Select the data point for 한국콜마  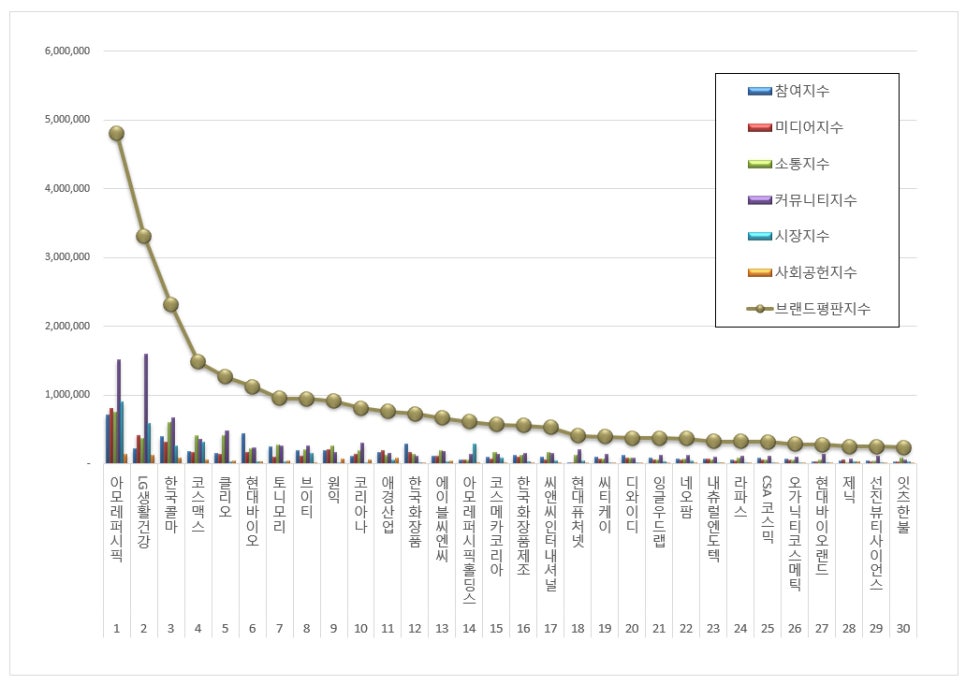coord(171,305)
